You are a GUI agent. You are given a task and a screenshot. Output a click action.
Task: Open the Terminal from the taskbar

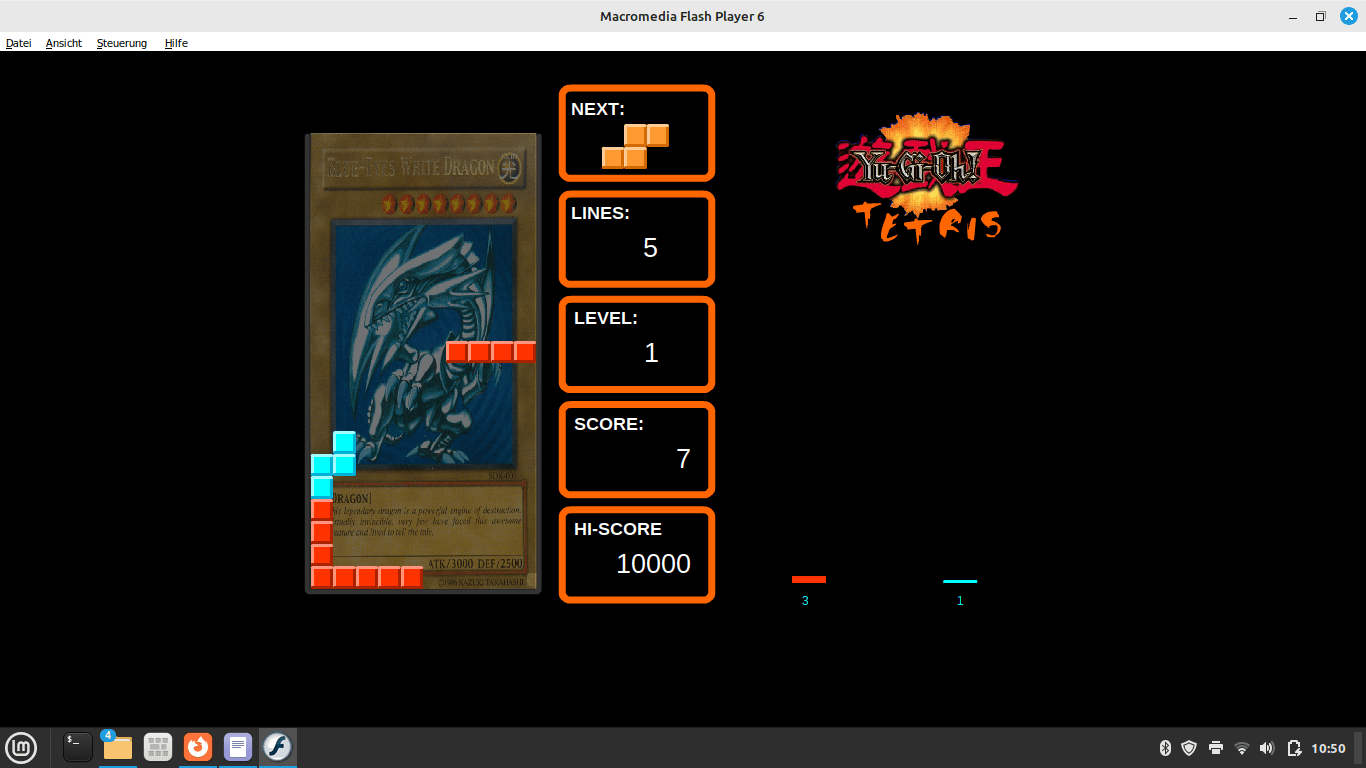[x=78, y=747]
